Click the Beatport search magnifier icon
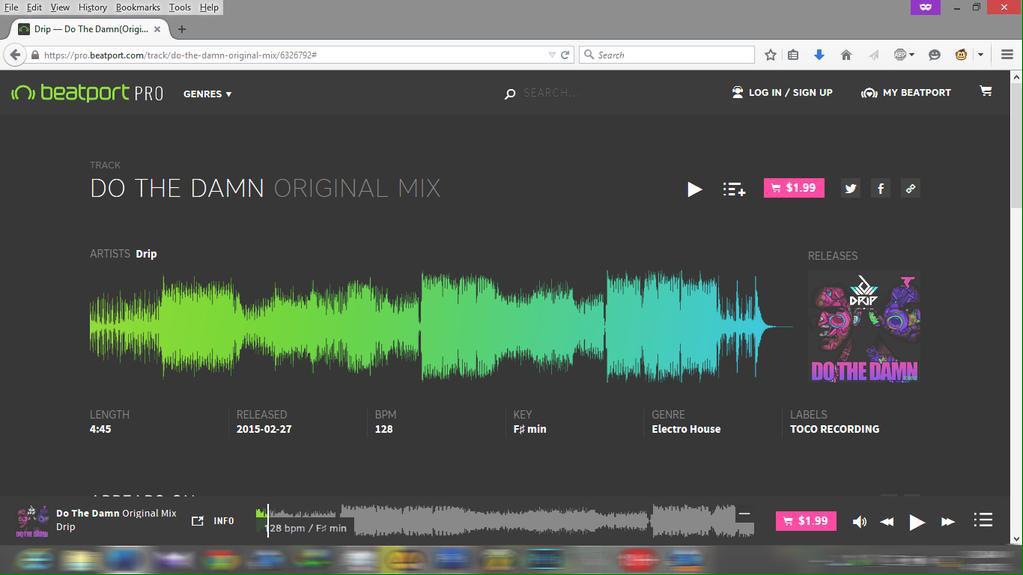 click(510, 94)
